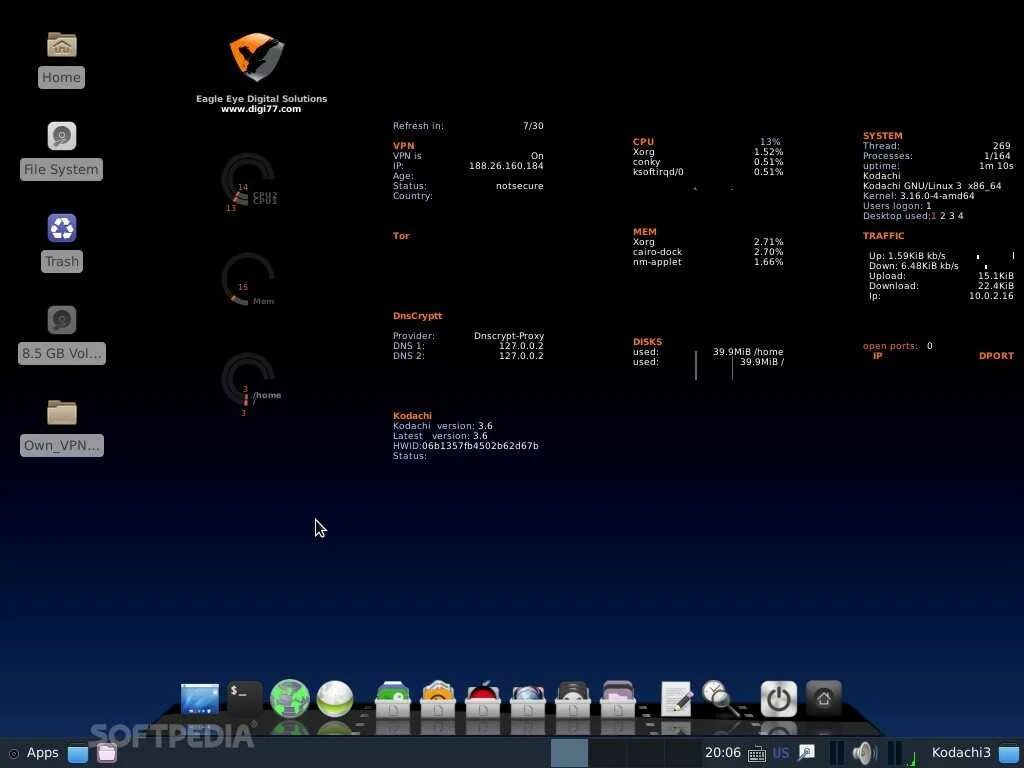The height and width of the screenshot is (768, 1024).
Task: Click the 'open ports:' label
Action: tap(890, 346)
